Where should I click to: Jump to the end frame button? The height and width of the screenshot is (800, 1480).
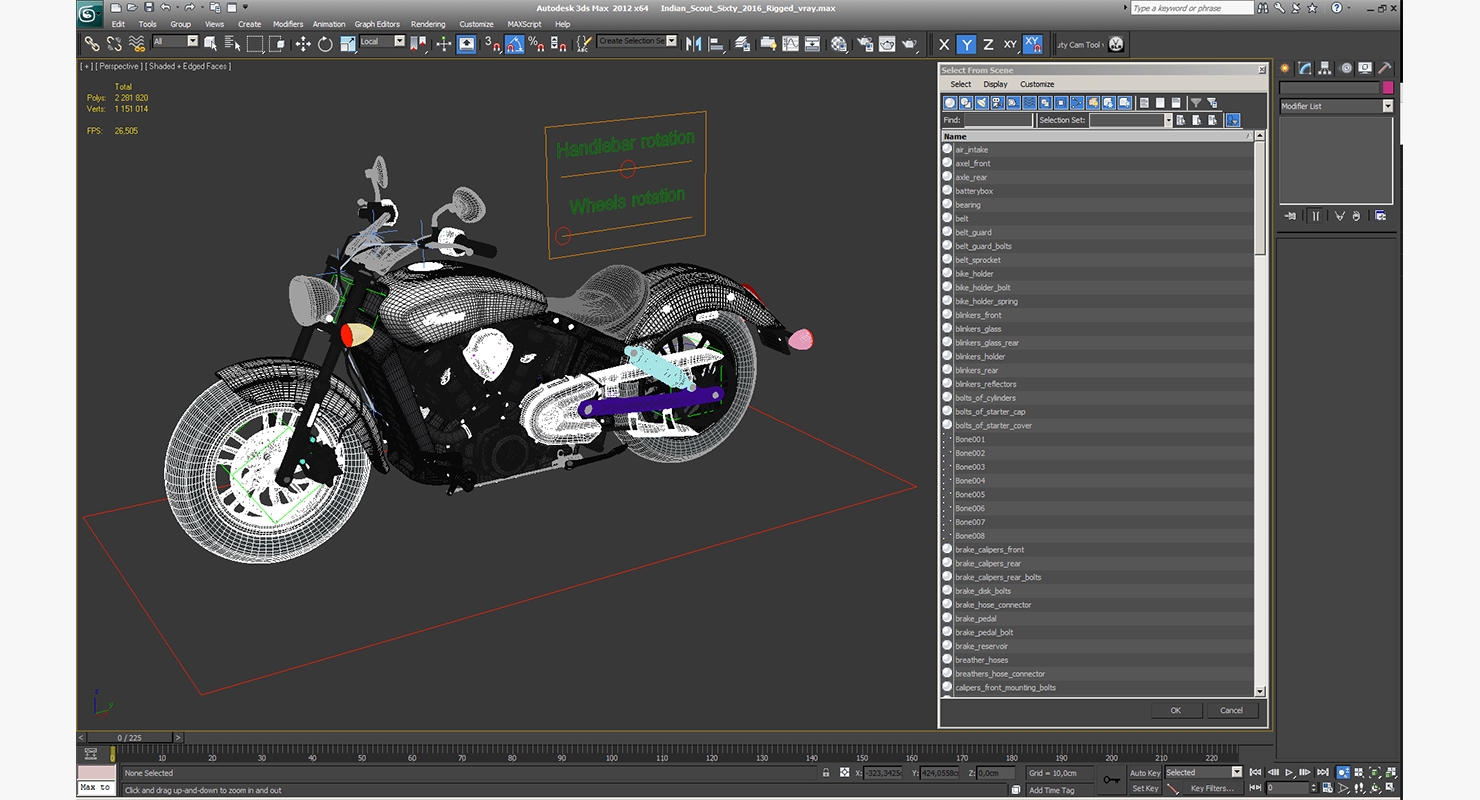[1322, 772]
